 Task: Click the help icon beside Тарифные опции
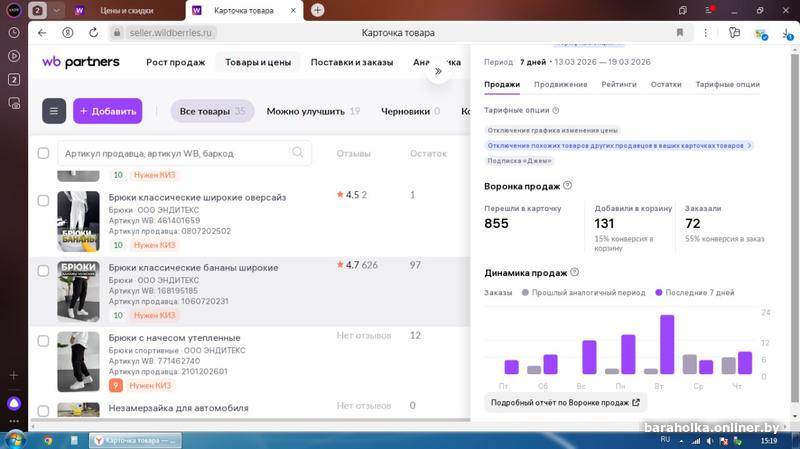(x=556, y=110)
